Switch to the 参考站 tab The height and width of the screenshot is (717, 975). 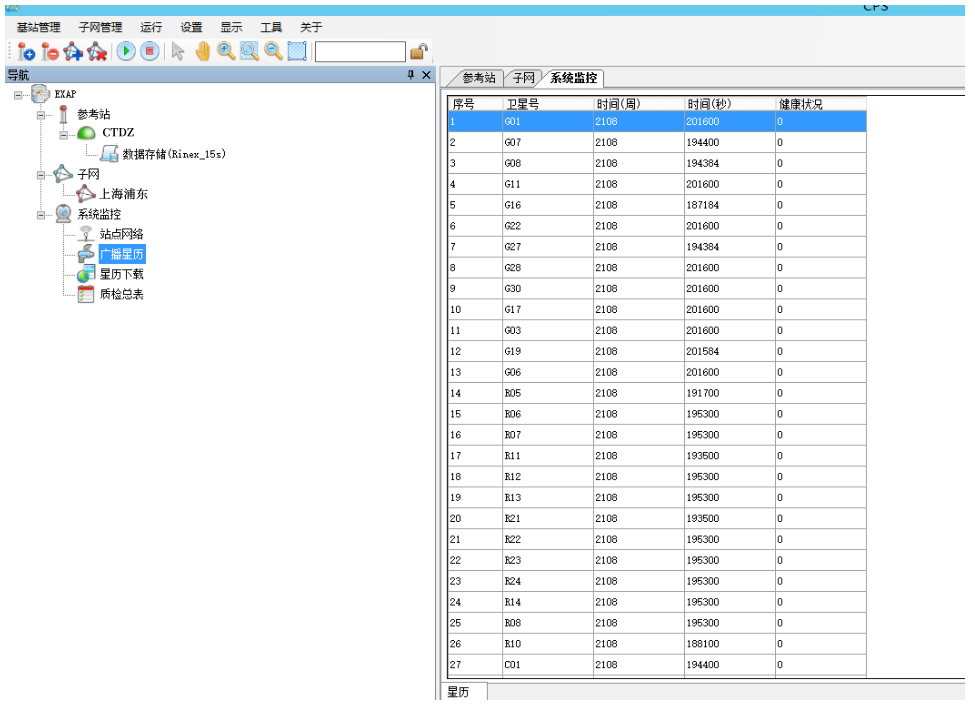click(x=479, y=78)
